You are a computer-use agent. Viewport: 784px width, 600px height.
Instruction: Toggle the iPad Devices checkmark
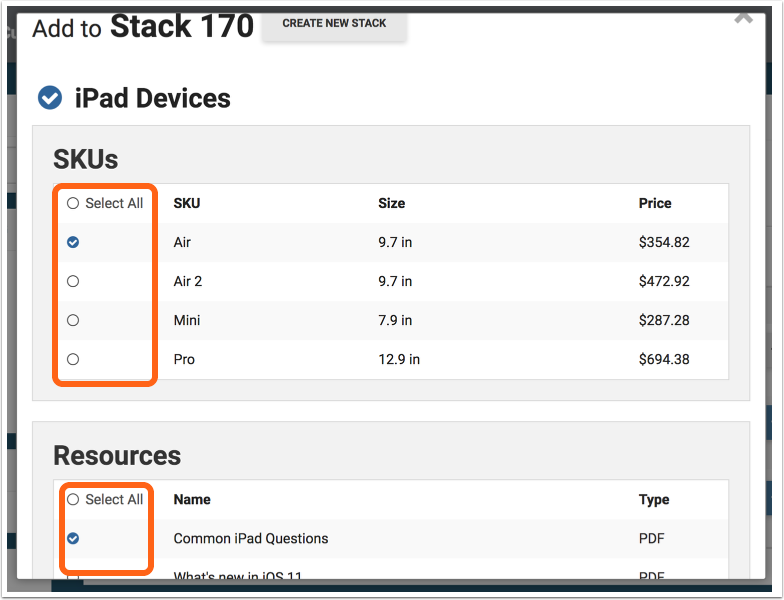point(50,98)
